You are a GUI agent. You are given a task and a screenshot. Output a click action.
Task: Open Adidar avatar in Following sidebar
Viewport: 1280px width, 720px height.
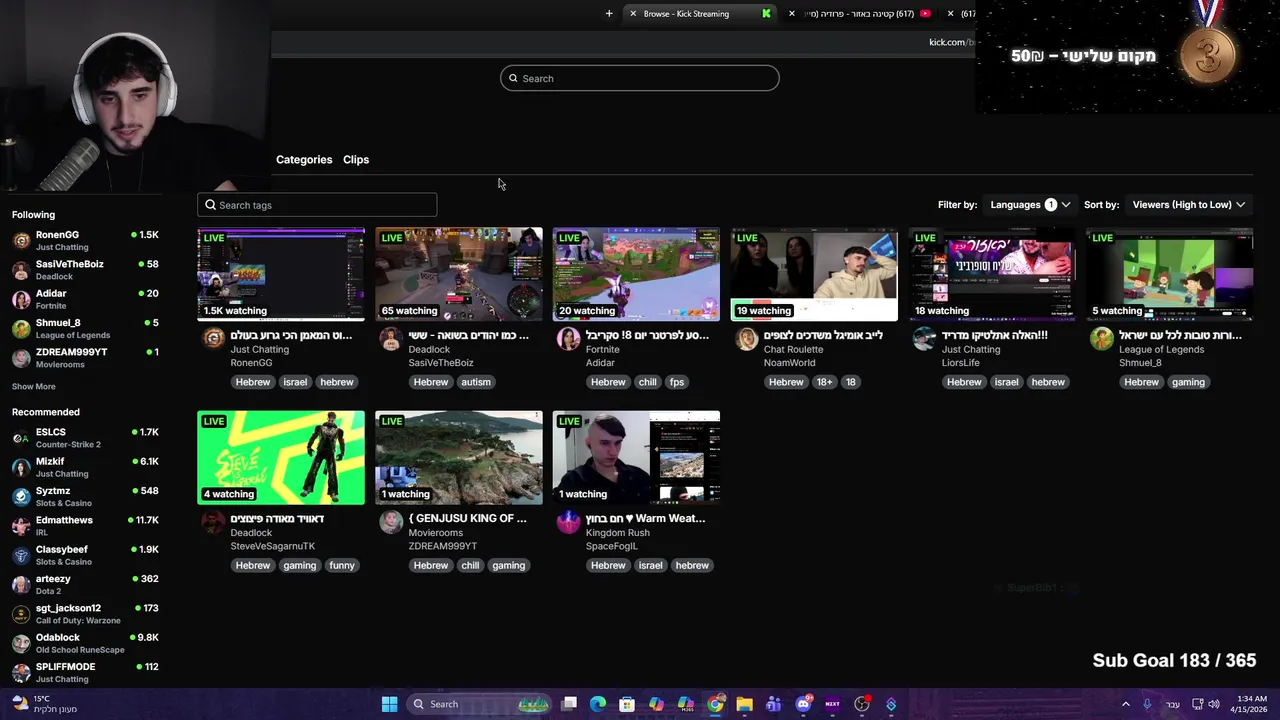pos(21,300)
